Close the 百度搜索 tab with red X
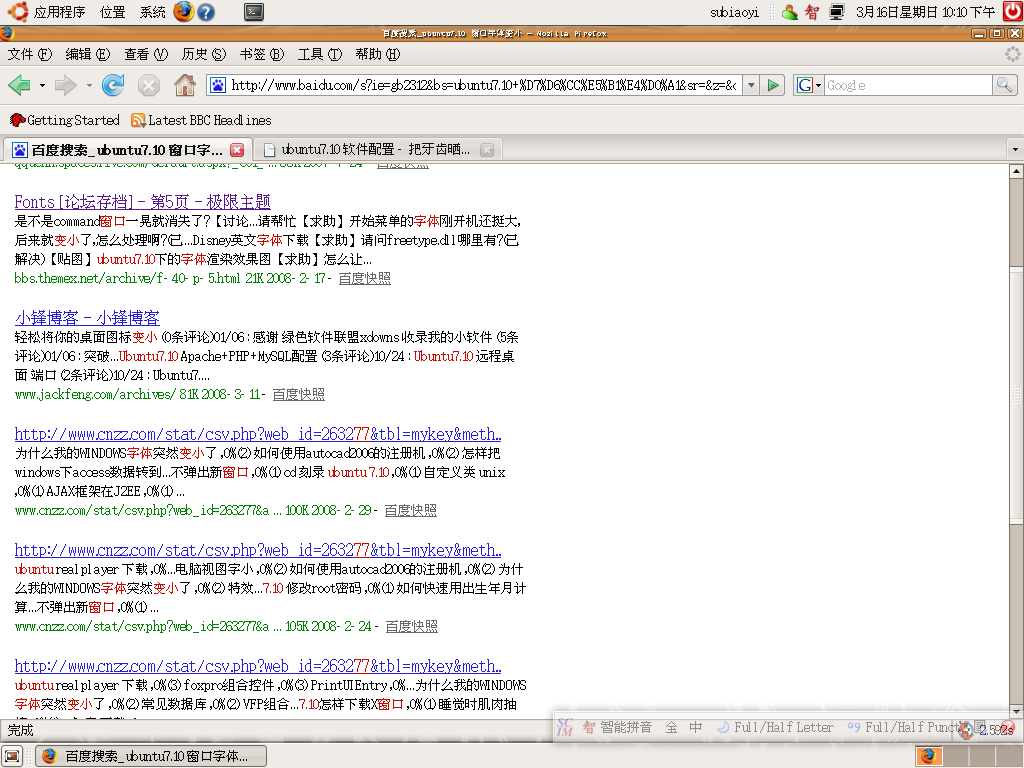The height and width of the screenshot is (768, 1024). pos(237,150)
